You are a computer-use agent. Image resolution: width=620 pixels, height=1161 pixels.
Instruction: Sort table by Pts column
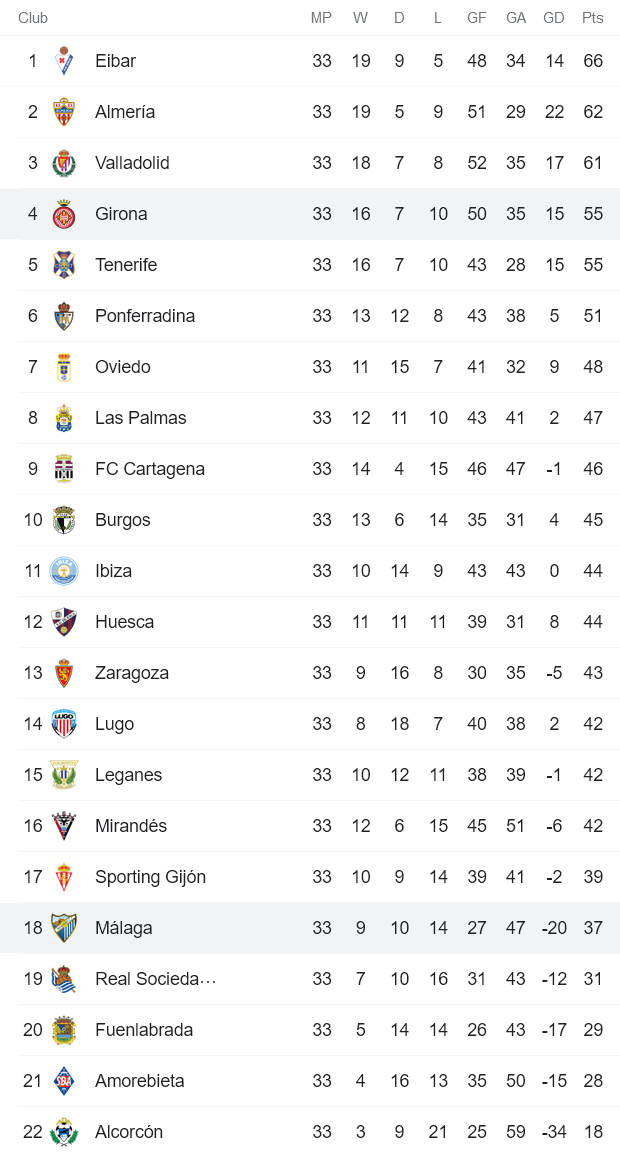click(590, 17)
